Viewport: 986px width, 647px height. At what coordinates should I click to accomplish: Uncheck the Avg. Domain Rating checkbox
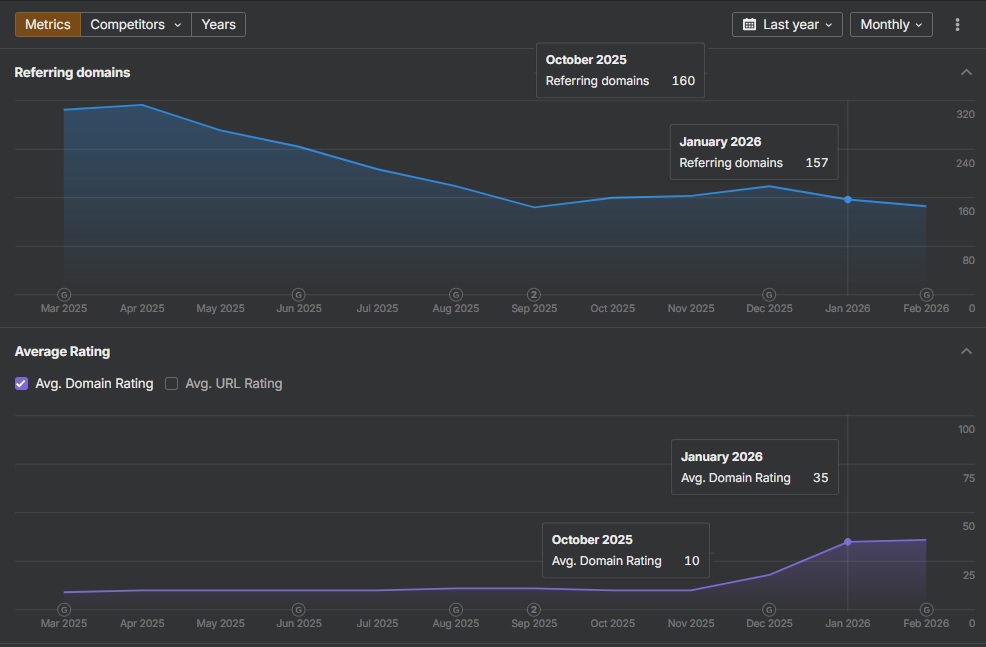pos(21,383)
